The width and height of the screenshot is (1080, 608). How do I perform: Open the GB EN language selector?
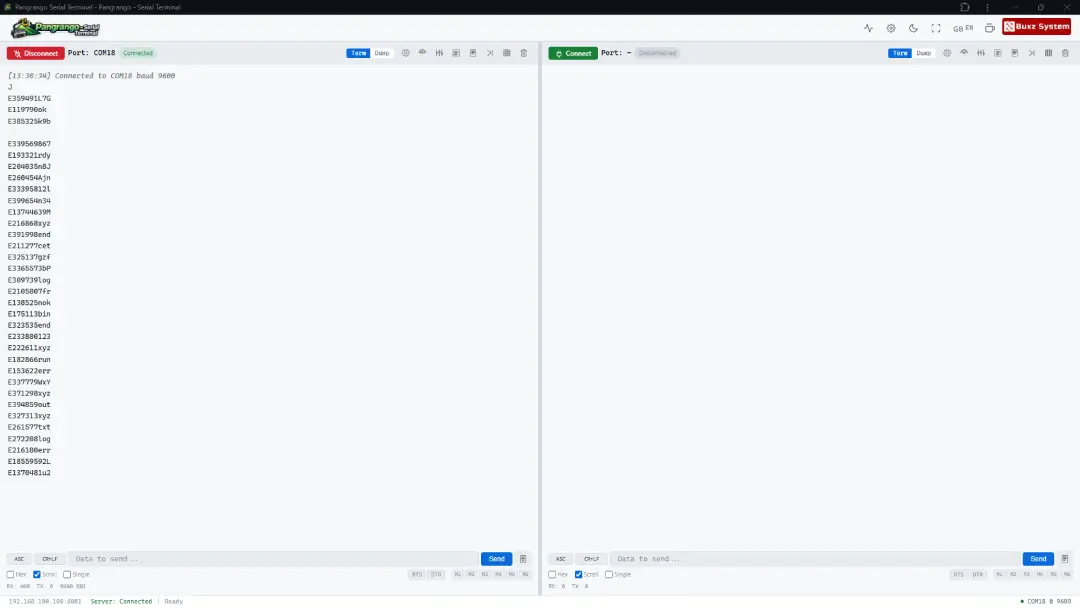(x=963, y=28)
